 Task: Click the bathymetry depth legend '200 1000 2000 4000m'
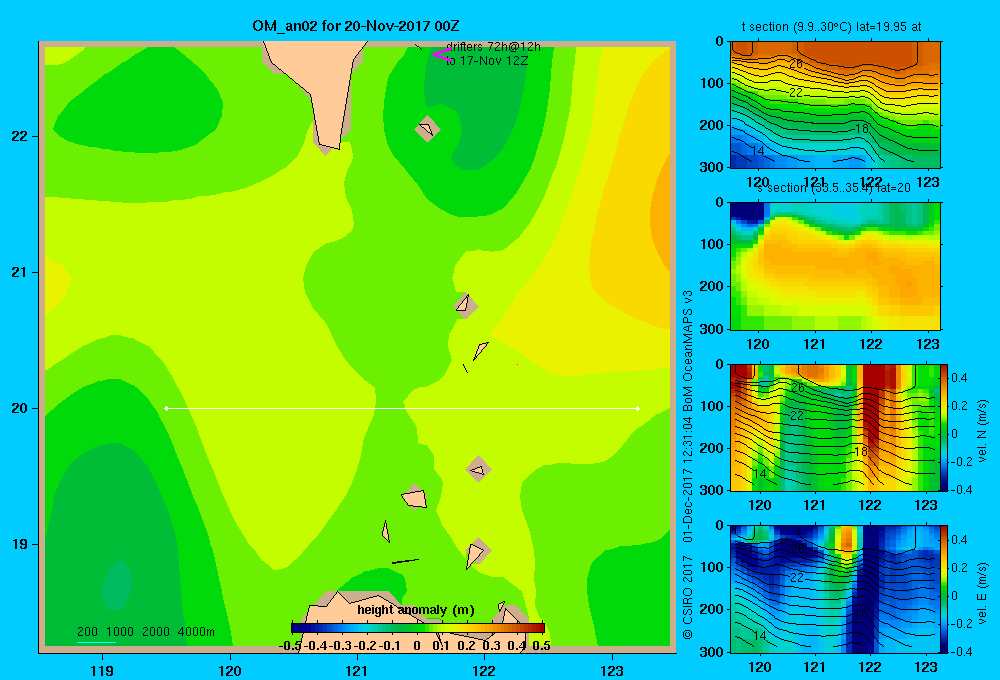click(145, 632)
